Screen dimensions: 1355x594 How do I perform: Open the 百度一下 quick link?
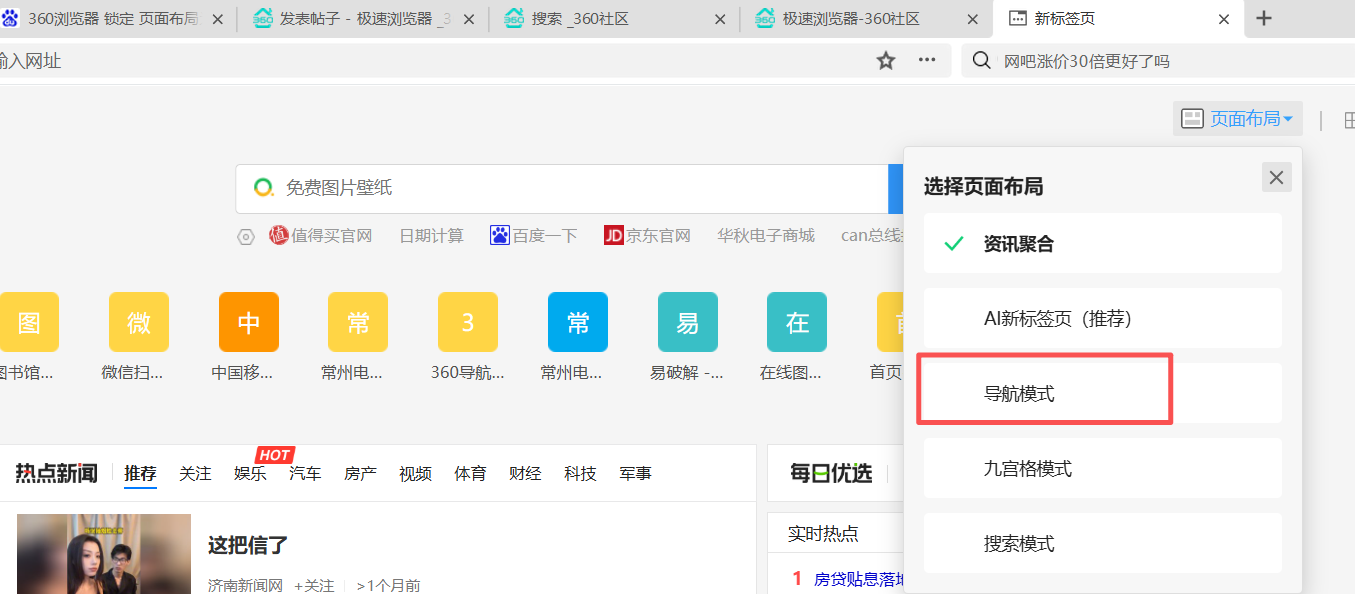point(534,236)
